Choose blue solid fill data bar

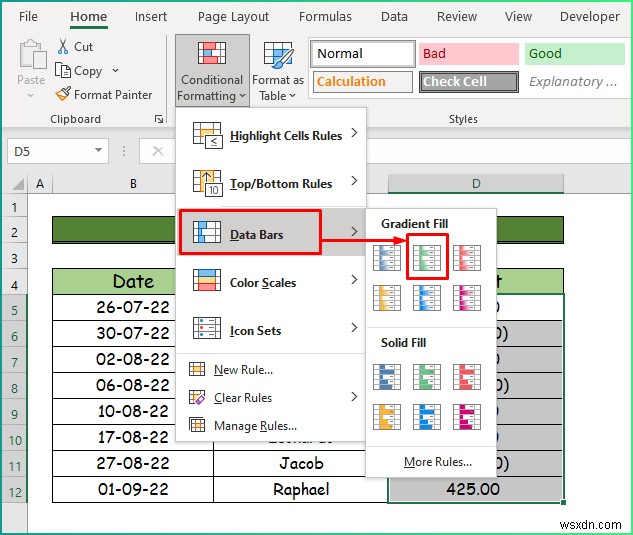pos(387,377)
